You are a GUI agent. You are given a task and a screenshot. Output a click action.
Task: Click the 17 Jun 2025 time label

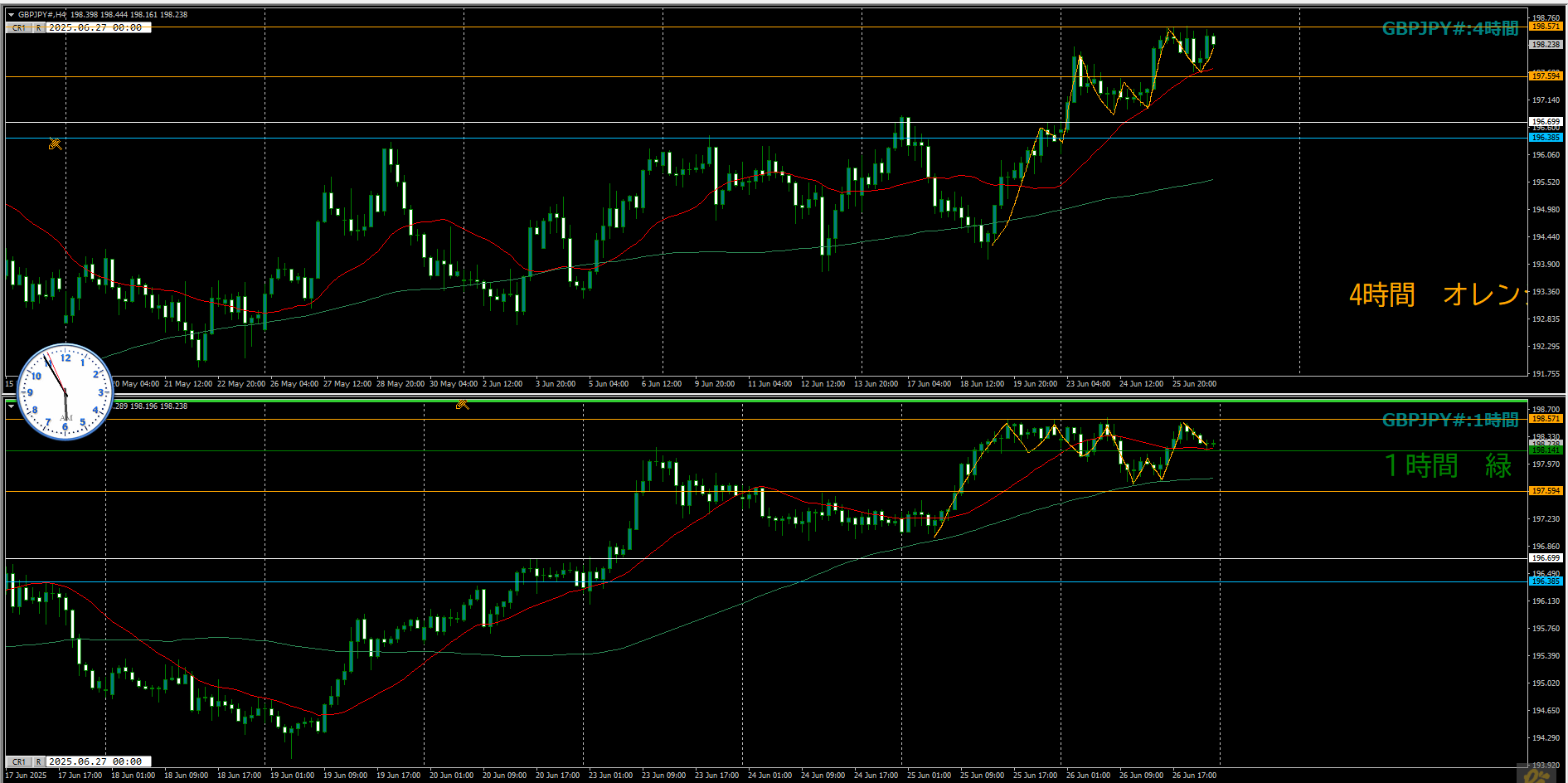(x=26, y=776)
